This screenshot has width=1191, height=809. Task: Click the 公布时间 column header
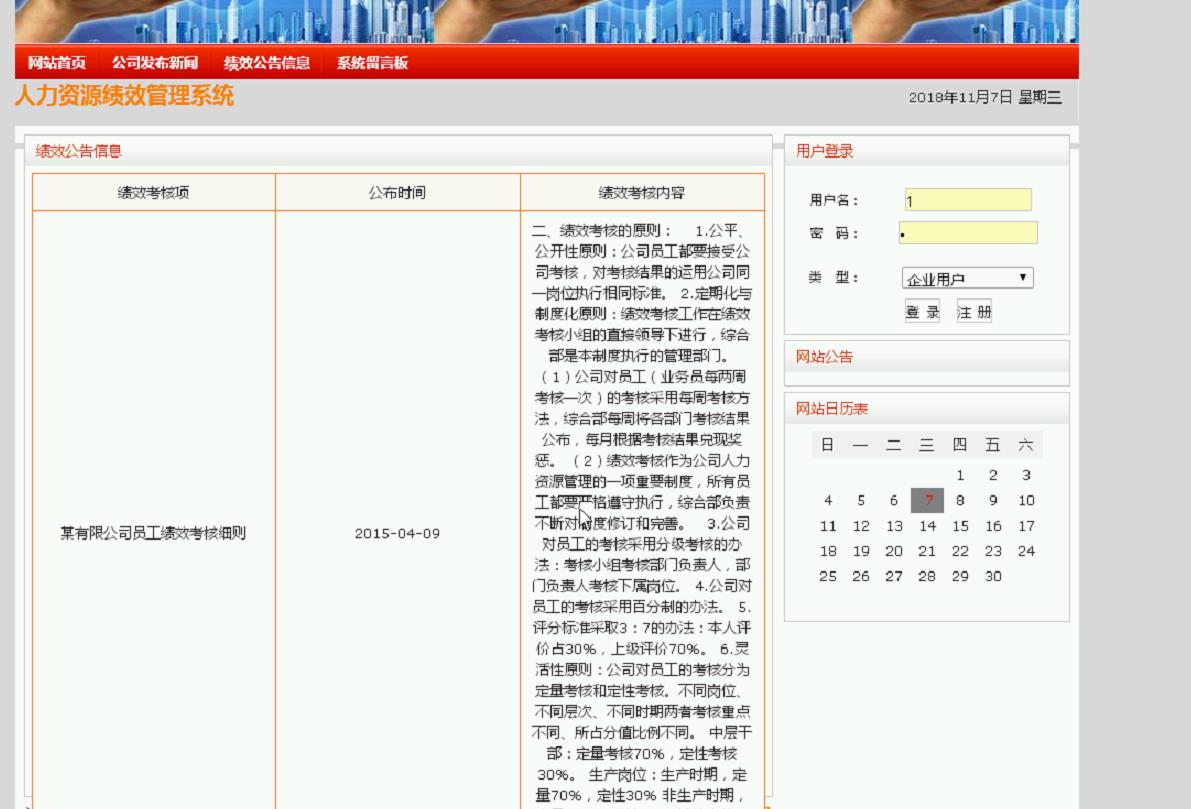pos(397,192)
